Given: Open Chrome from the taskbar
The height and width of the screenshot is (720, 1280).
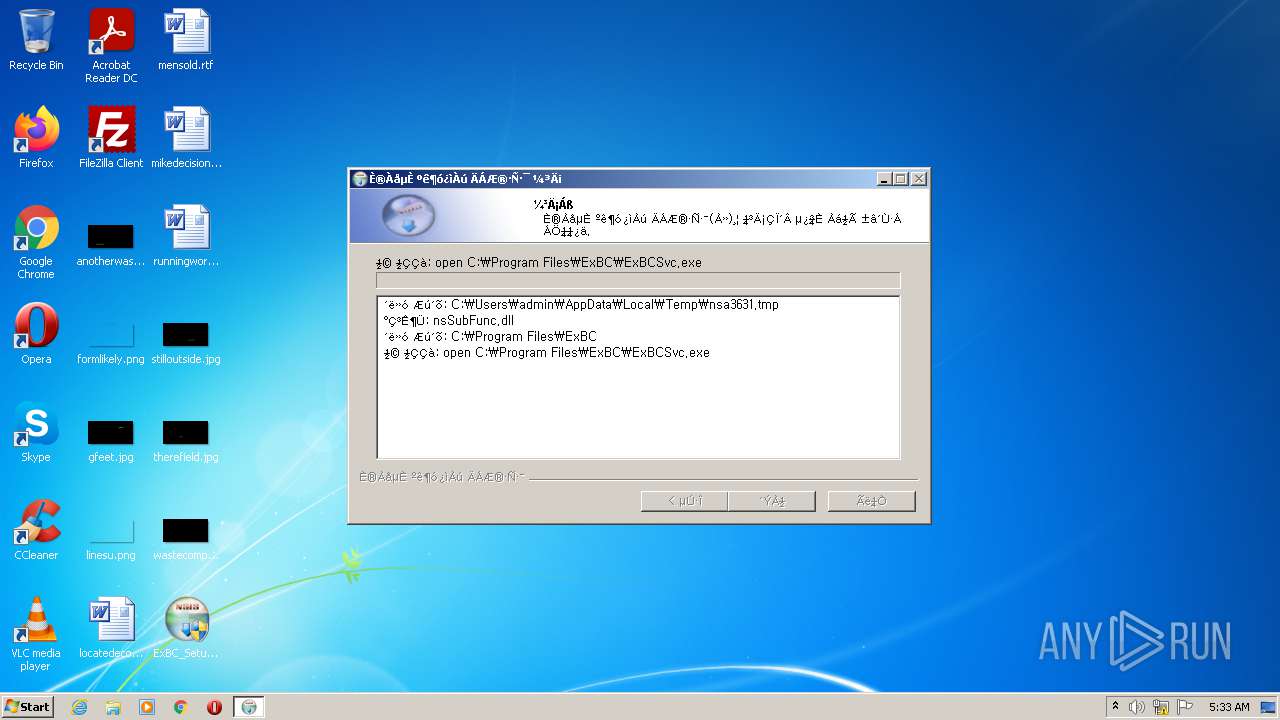Looking at the screenshot, I should click(181, 707).
